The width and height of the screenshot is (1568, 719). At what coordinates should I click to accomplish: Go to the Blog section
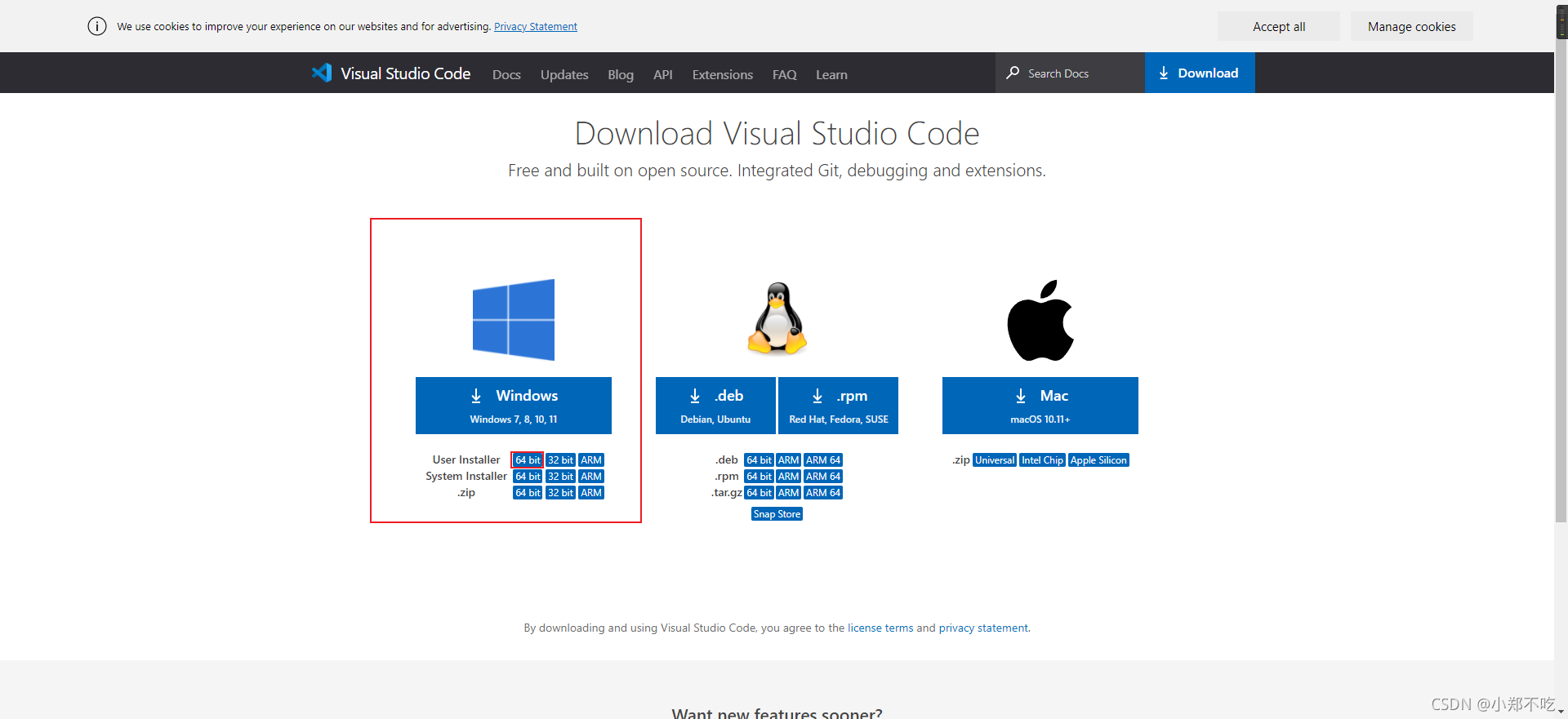point(621,74)
